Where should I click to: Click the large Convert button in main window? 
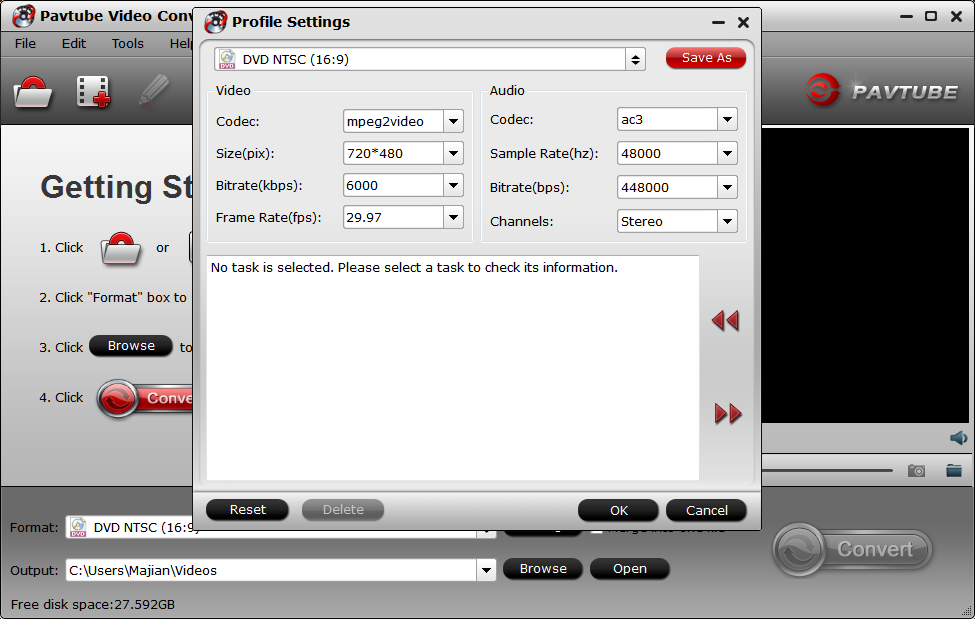click(x=853, y=549)
